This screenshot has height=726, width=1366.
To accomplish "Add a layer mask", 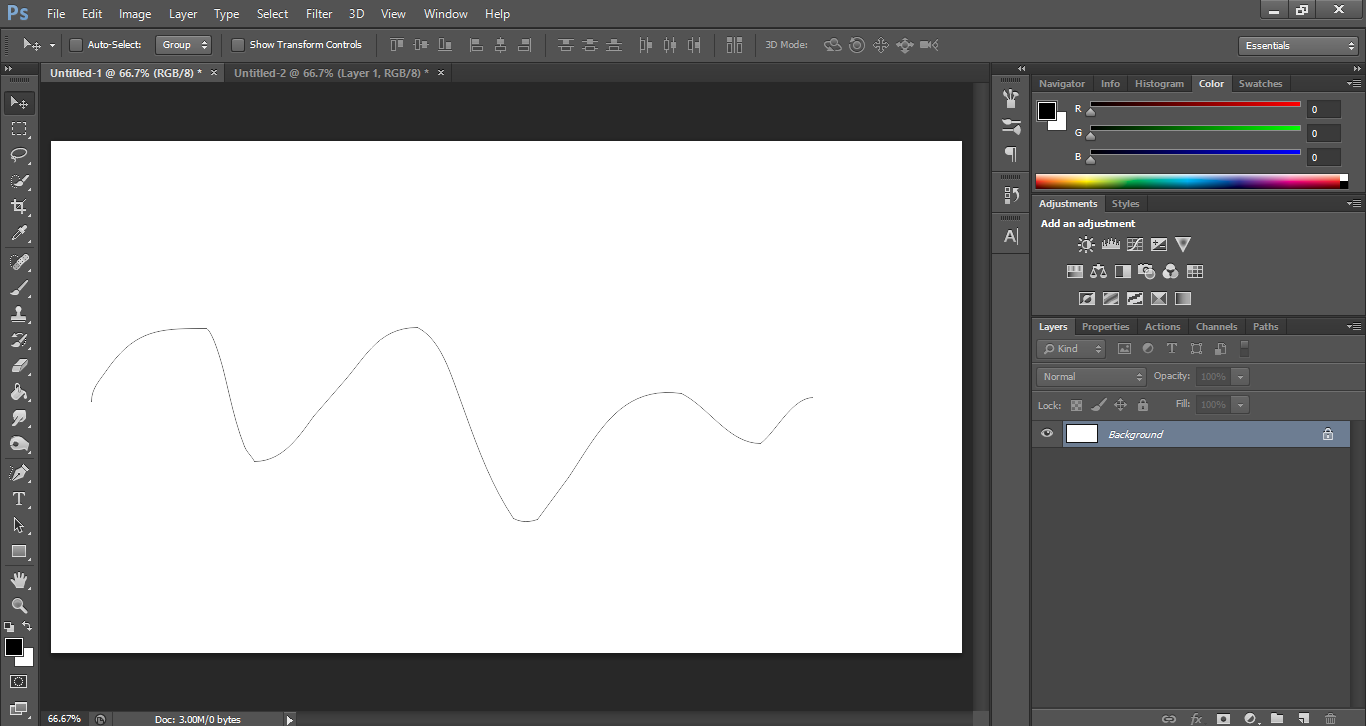I will tap(1222, 718).
